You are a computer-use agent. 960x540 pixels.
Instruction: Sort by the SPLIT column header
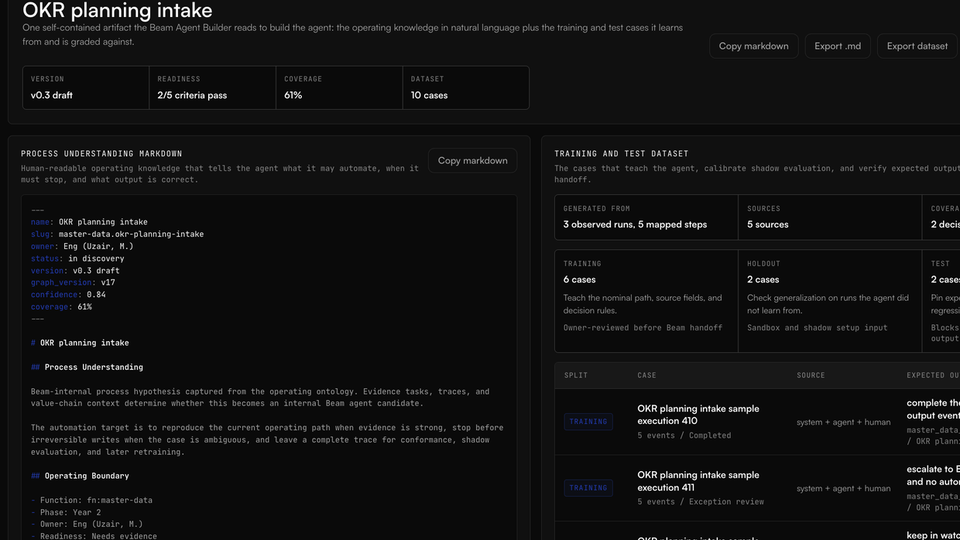point(576,375)
